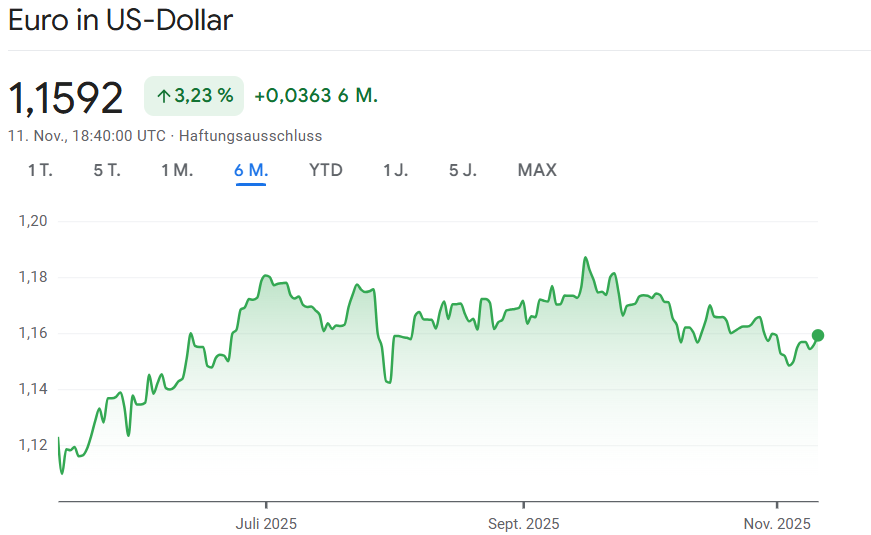Open the 1 J. time range

pyautogui.click(x=396, y=170)
